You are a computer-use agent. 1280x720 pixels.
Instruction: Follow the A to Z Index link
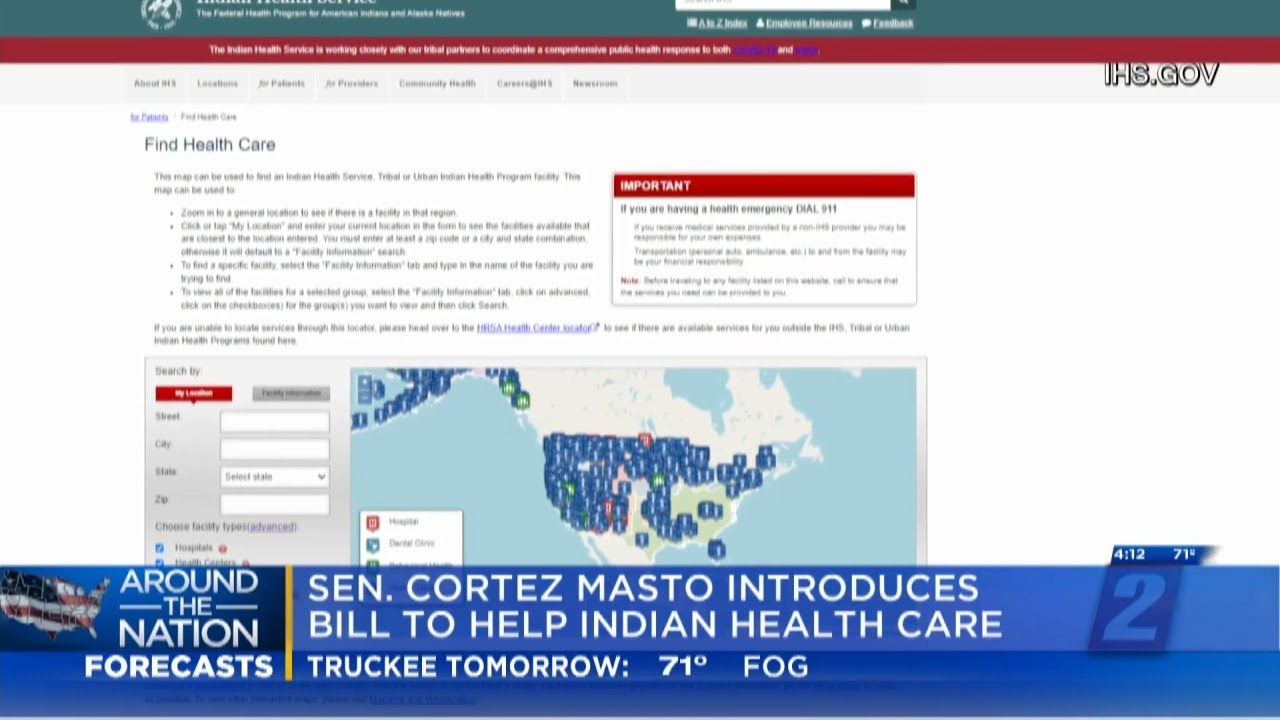(x=723, y=23)
